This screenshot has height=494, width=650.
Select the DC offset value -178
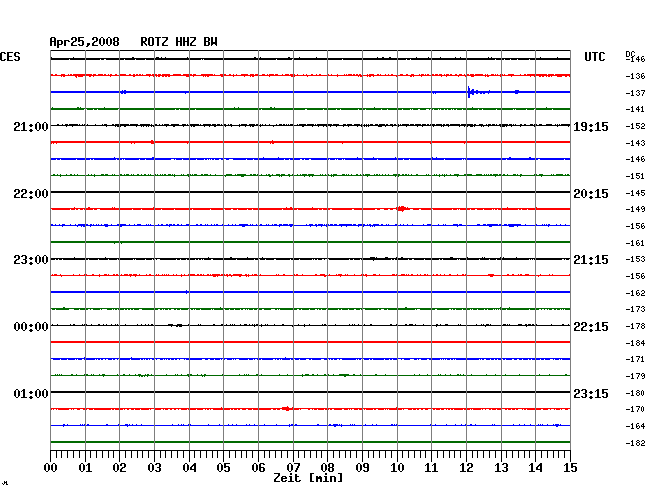point(635,326)
